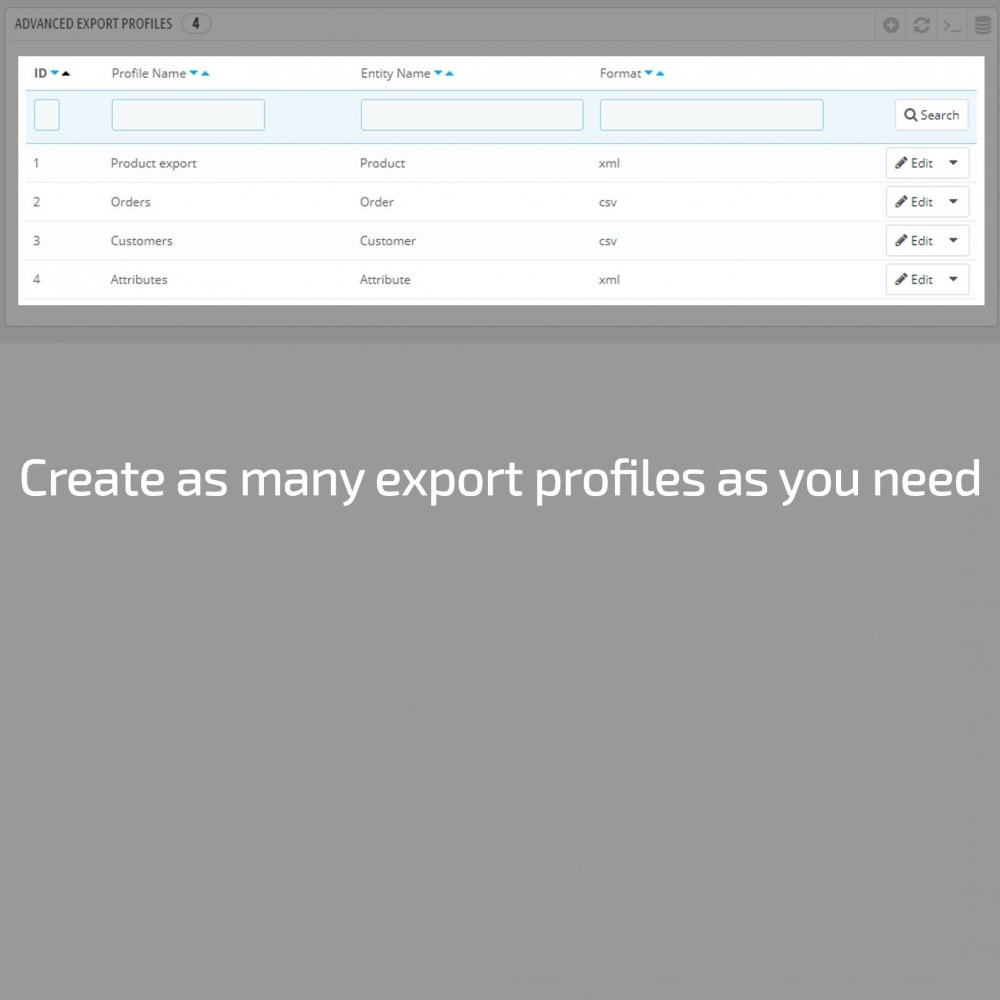Click the ID filter box
This screenshot has height=1000, width=1000.
tap(46, 115)
